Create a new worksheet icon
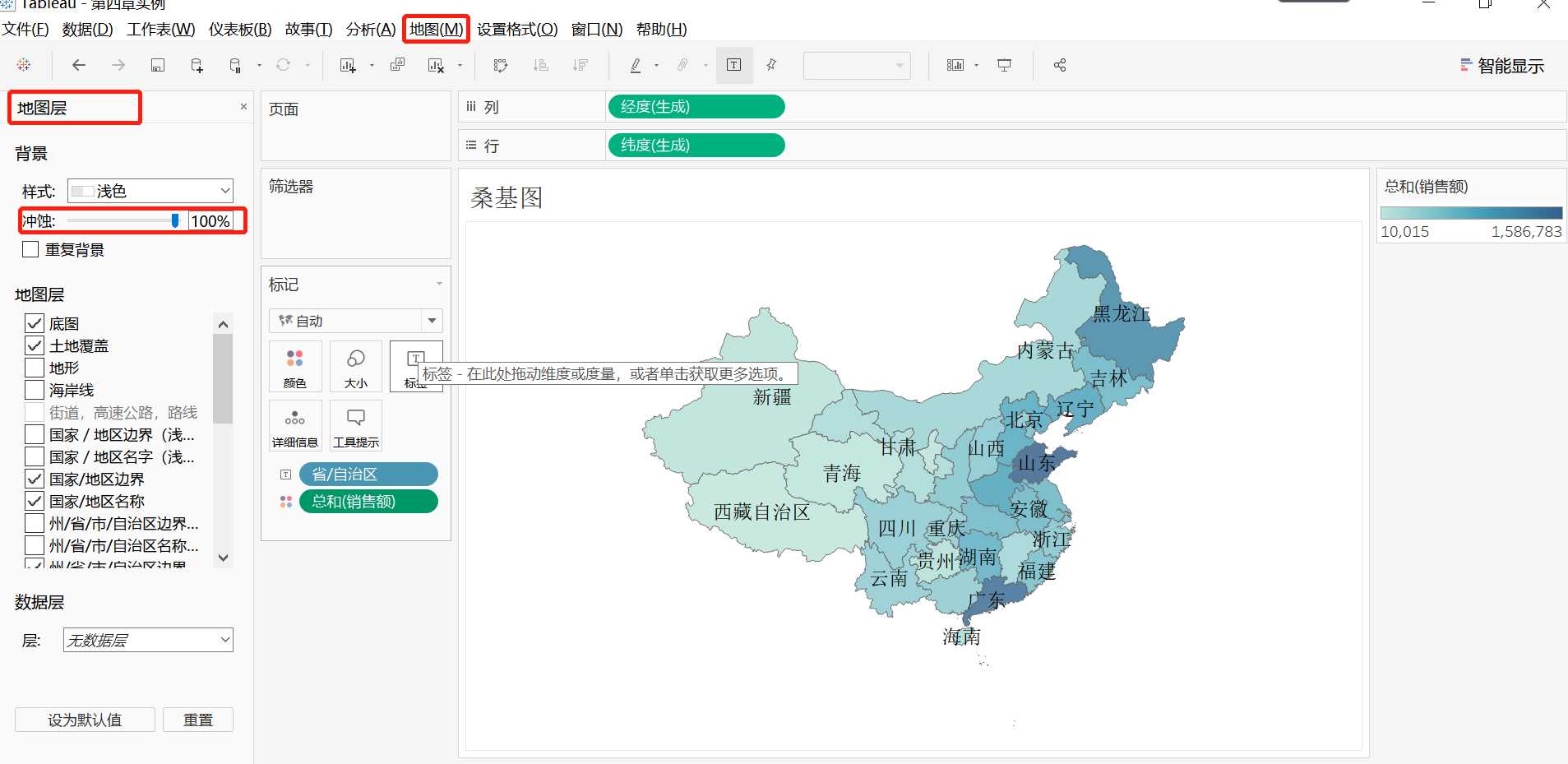 tap(348, 65)
